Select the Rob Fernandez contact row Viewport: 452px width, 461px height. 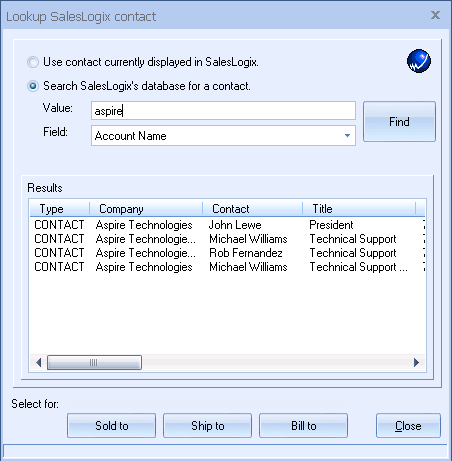coord(228,253)
